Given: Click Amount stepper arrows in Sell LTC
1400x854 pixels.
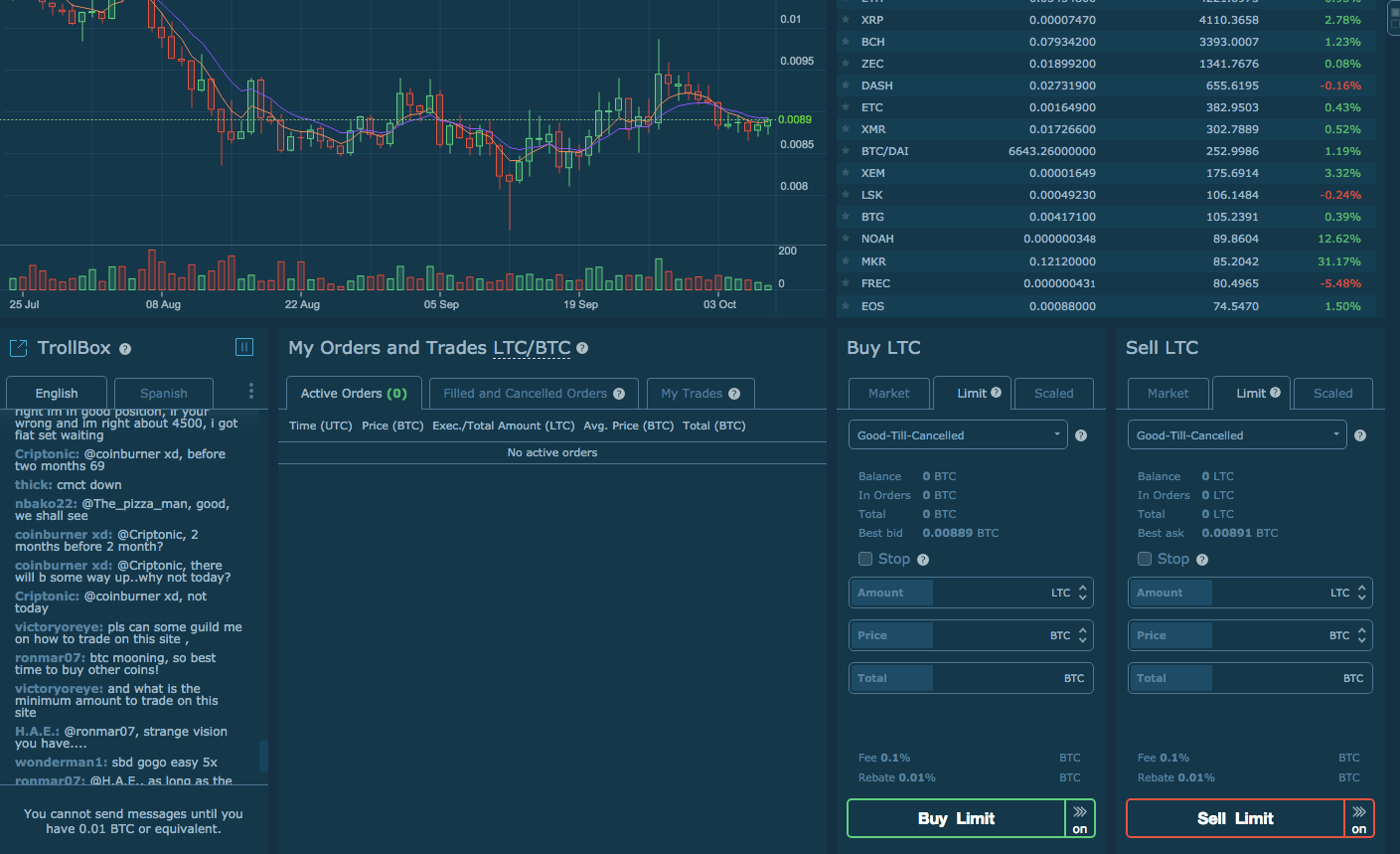Looking at the screenshot, I should (1361, 593).
